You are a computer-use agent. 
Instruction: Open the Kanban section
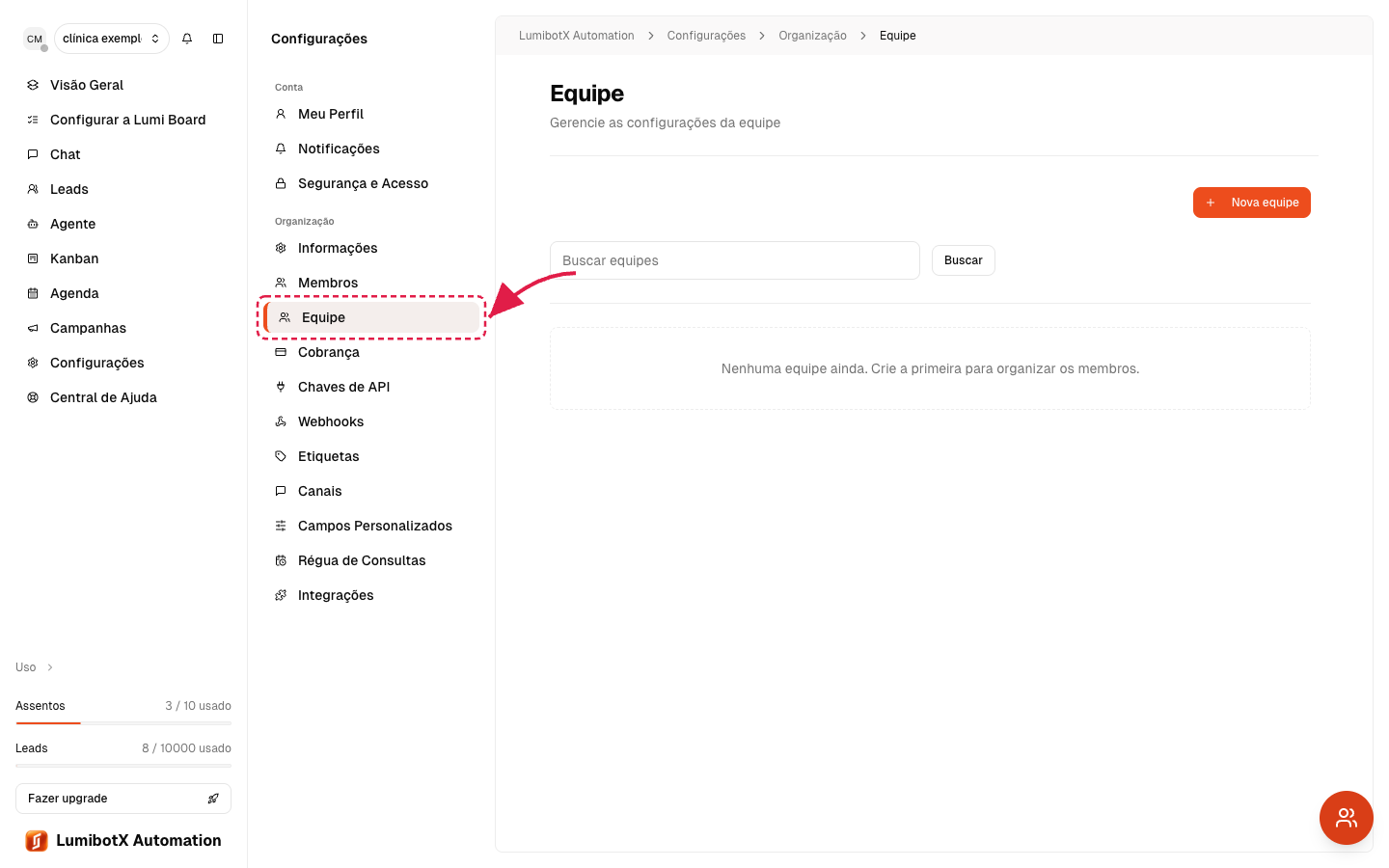(x=123, y=258)
